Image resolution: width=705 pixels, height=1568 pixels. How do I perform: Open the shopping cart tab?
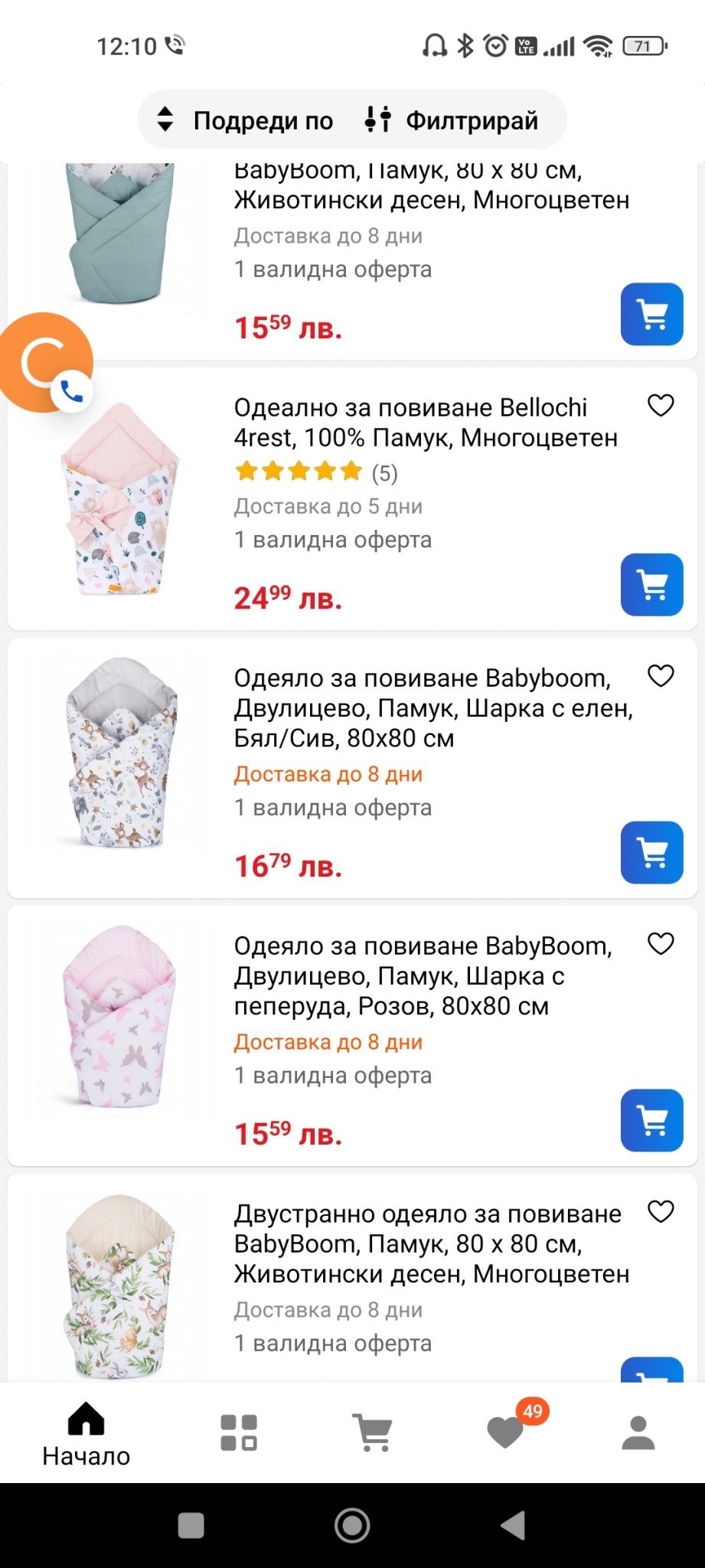(x=372, y=1432)
